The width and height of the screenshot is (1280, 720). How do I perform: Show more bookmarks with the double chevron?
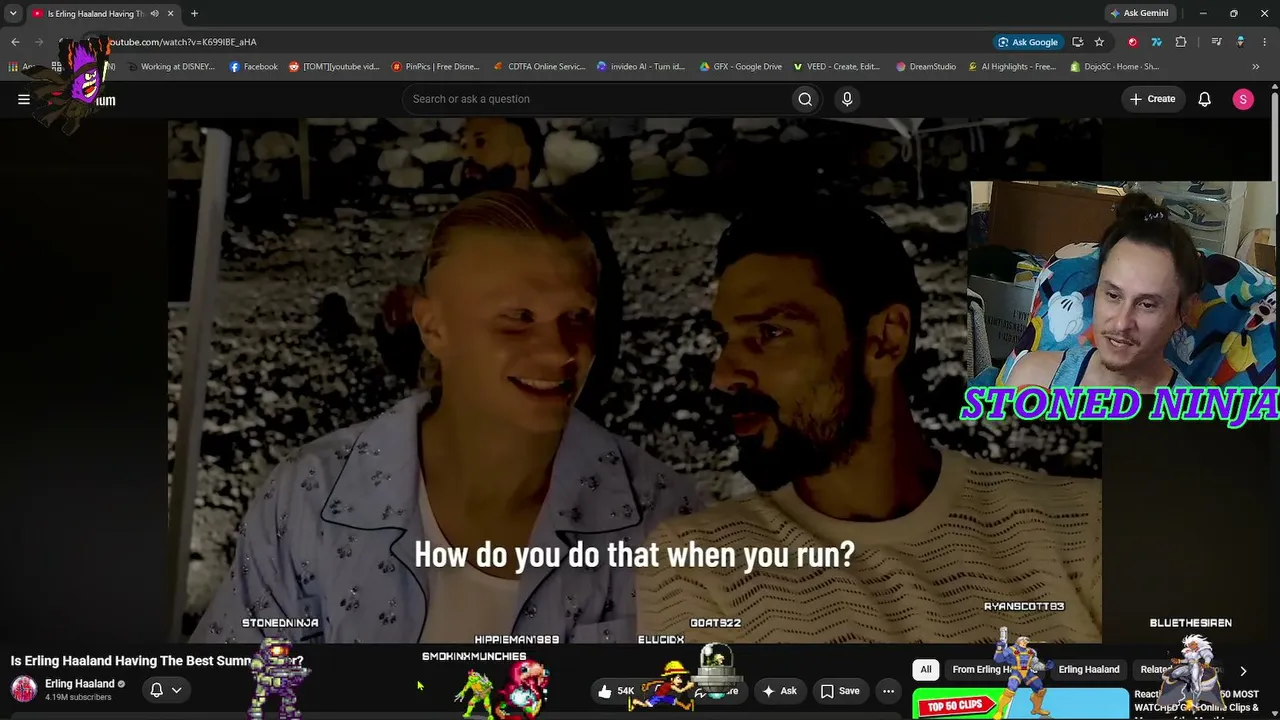tap(1257, 67)
